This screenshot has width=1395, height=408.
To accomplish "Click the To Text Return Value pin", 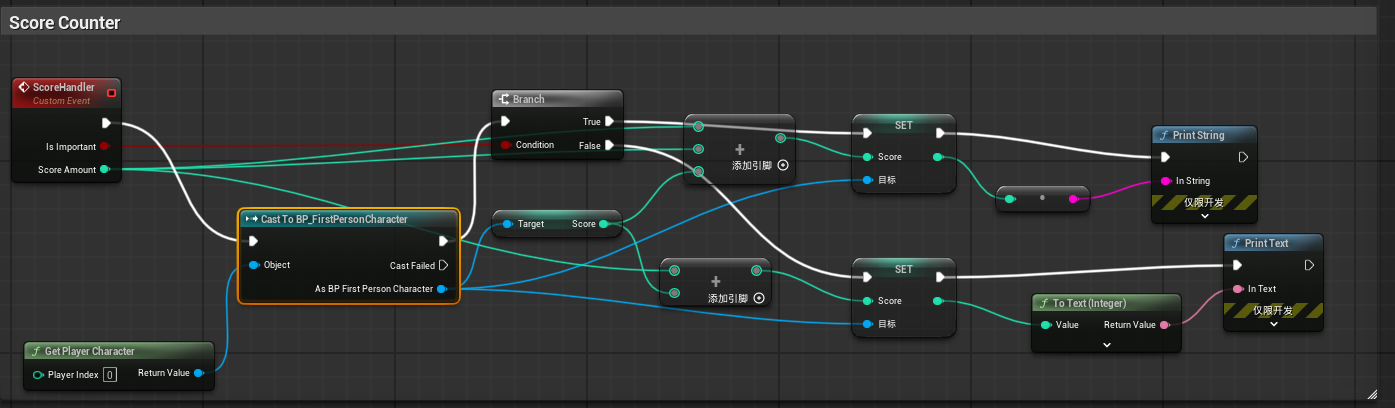I will click(1164, 325).
